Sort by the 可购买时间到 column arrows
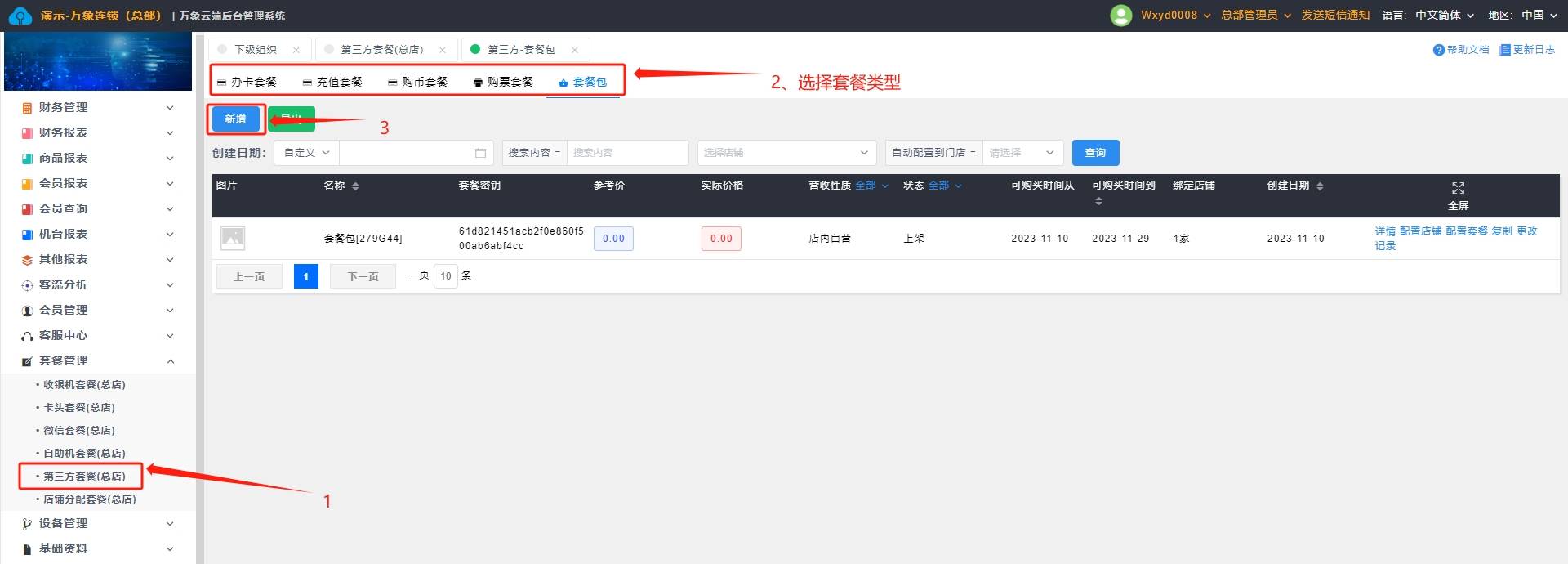 click(x=1098, y=201)
